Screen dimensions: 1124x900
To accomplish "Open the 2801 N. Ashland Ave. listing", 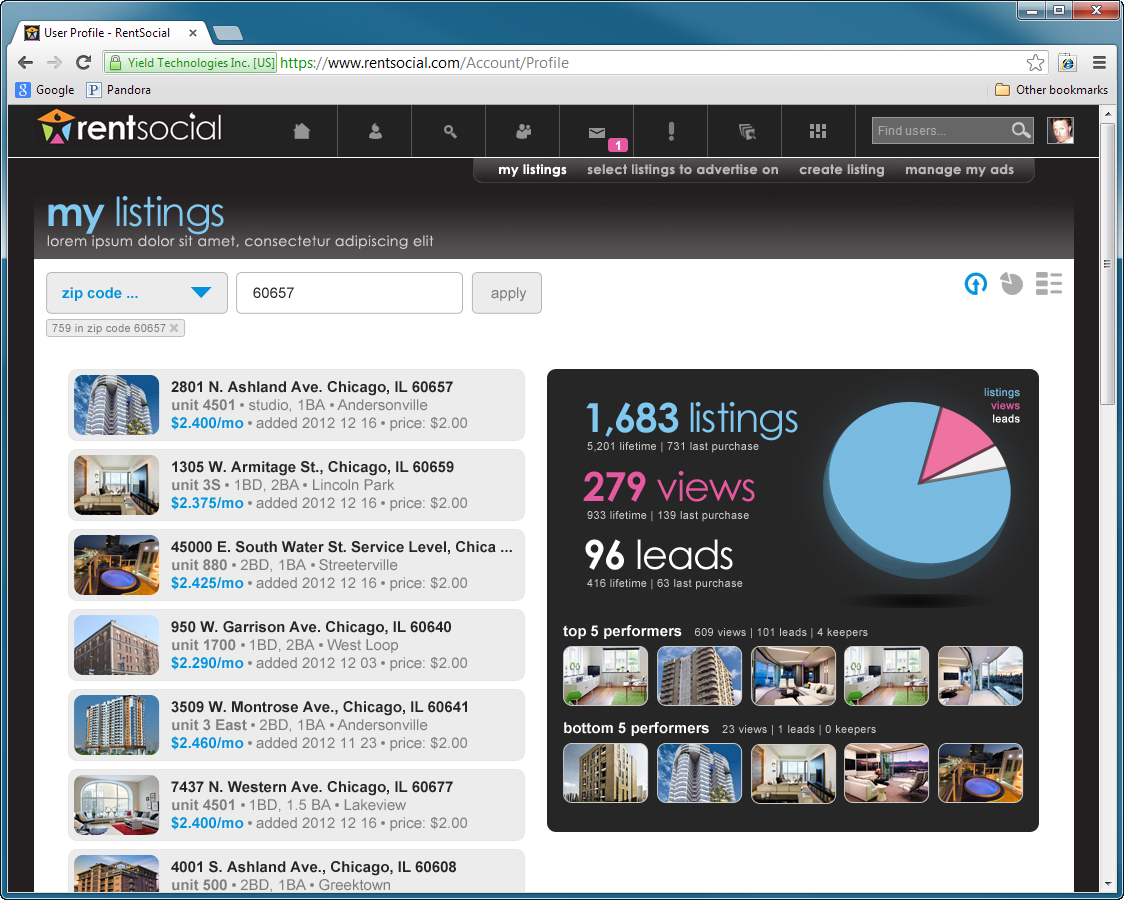I will pyautogui.click(x=297, y=405).
